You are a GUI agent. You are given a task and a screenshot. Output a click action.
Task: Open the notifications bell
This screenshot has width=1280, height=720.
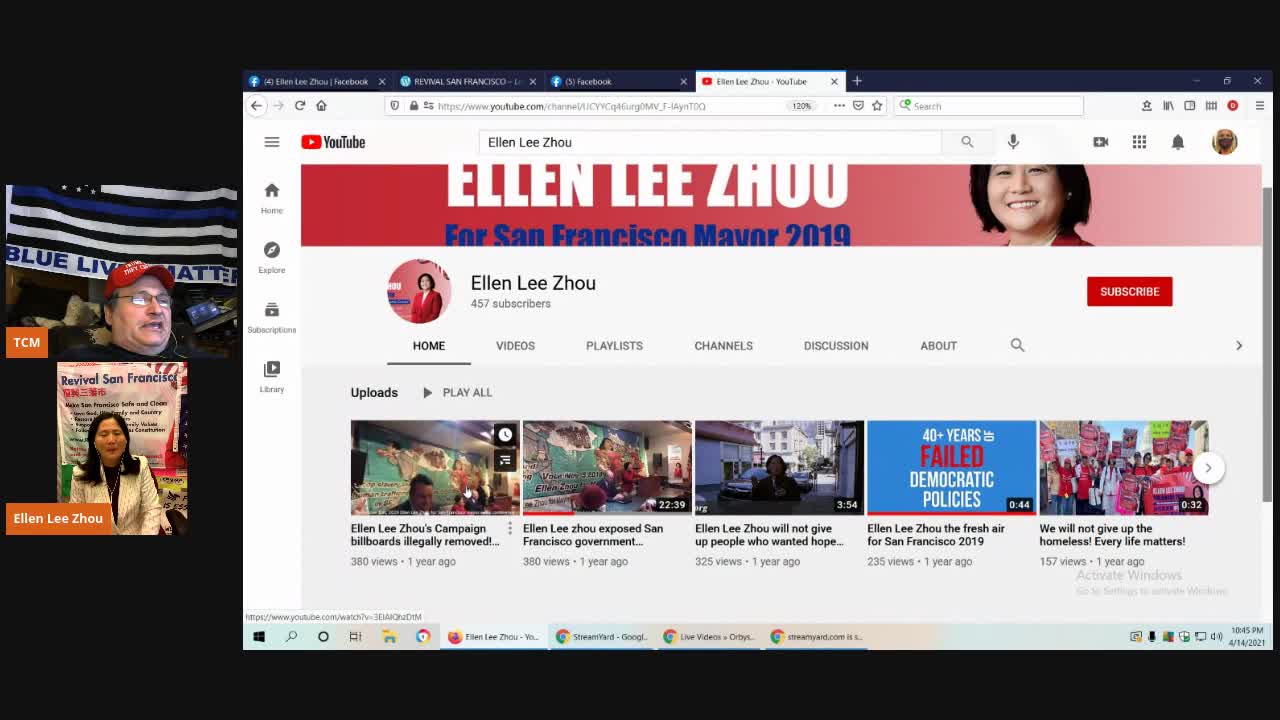click(x=1178, y=142)
